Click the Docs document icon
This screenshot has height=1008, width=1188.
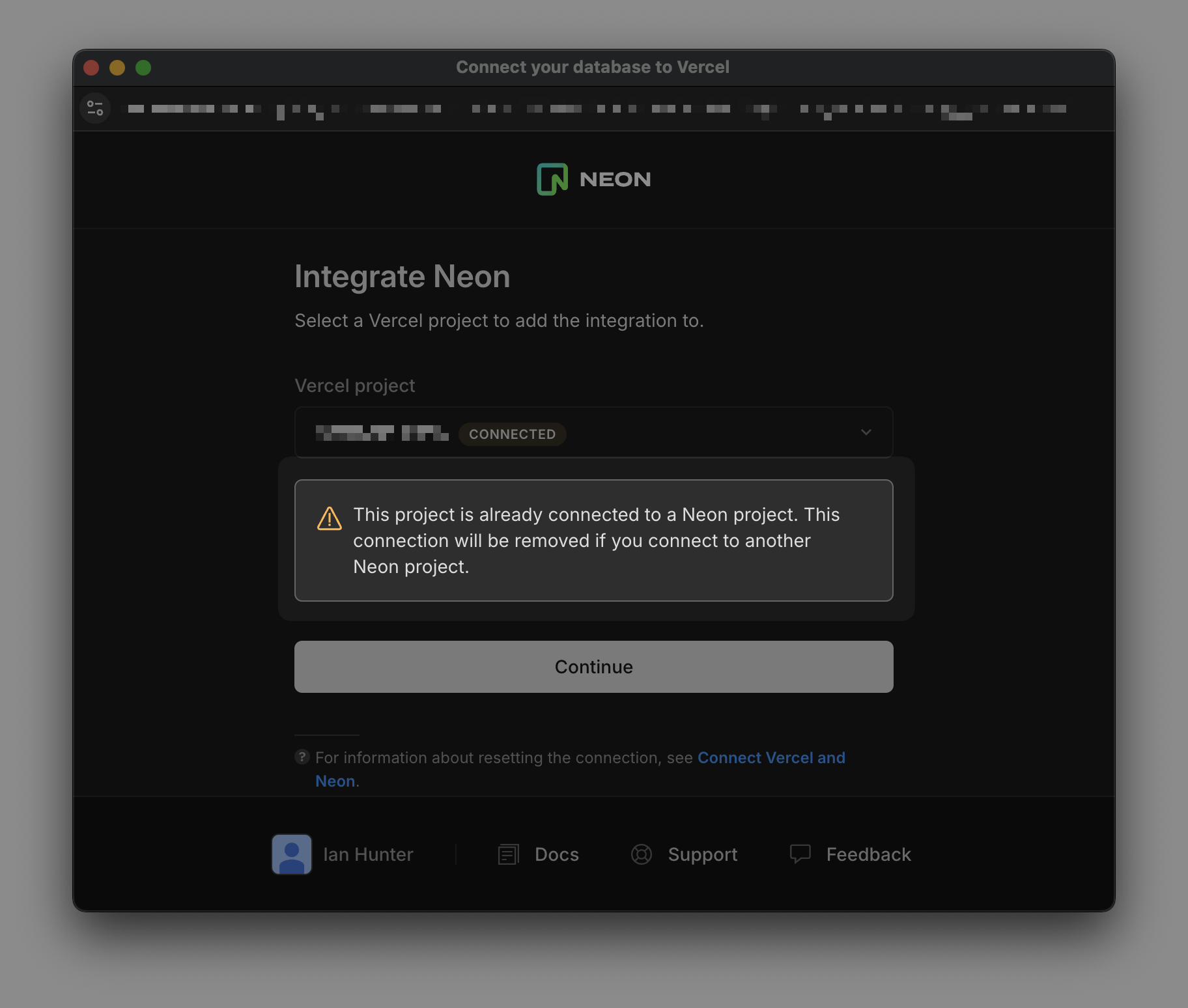pos(508,854)
